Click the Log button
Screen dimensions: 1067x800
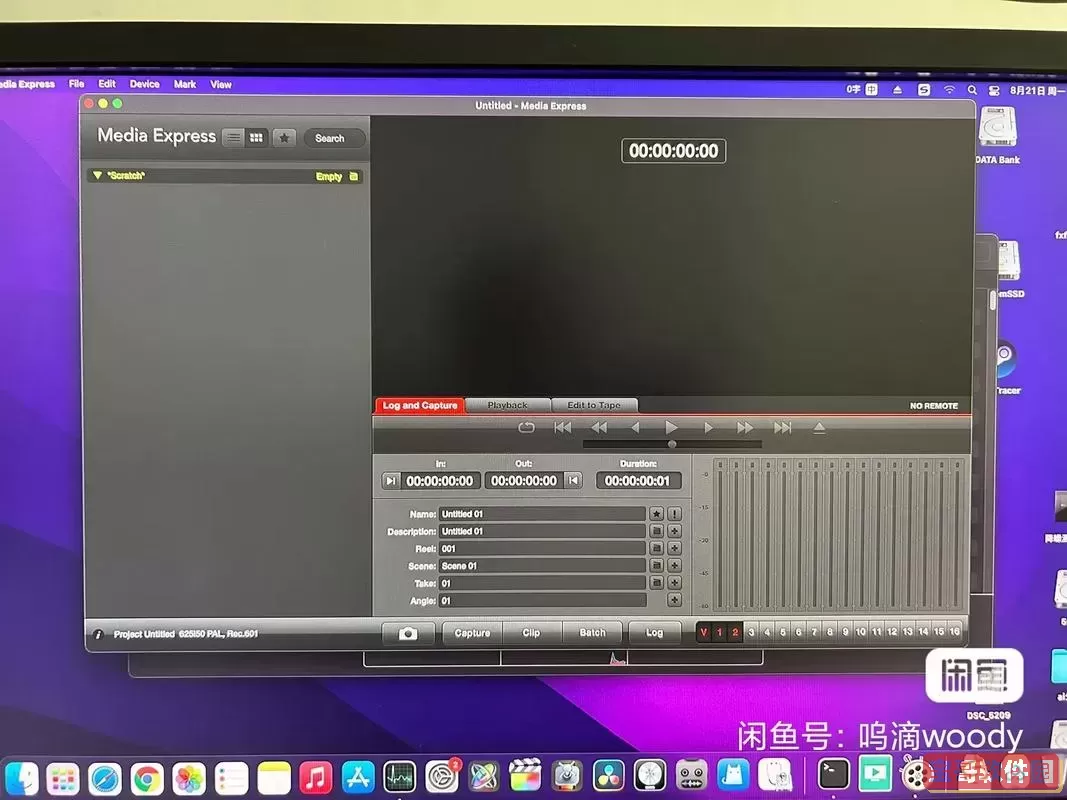[655, 633]
